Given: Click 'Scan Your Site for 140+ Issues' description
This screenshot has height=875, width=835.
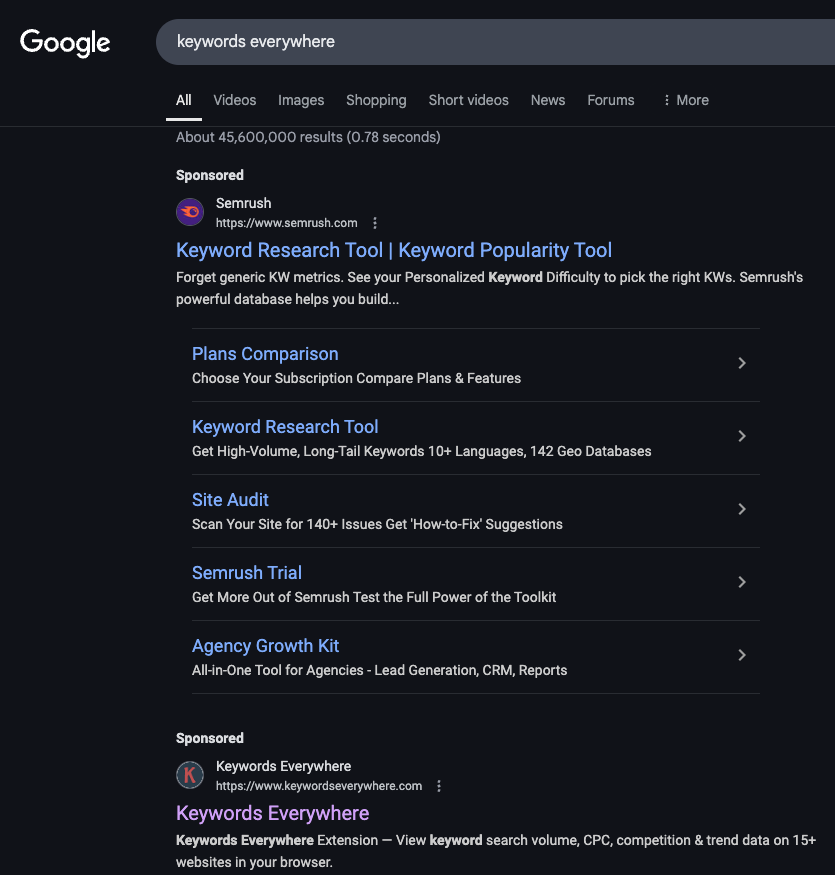Looking at the screenshot, I should pyautogui.click(x=377, y=525).
